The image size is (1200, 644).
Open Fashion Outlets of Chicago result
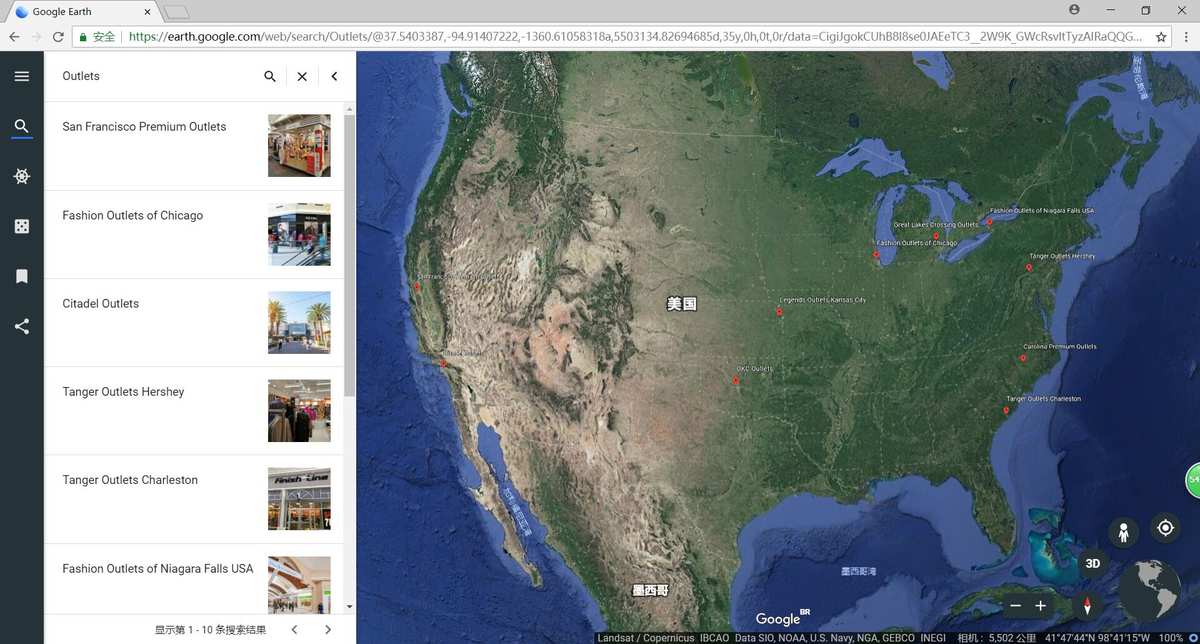(x=194, y=234)
